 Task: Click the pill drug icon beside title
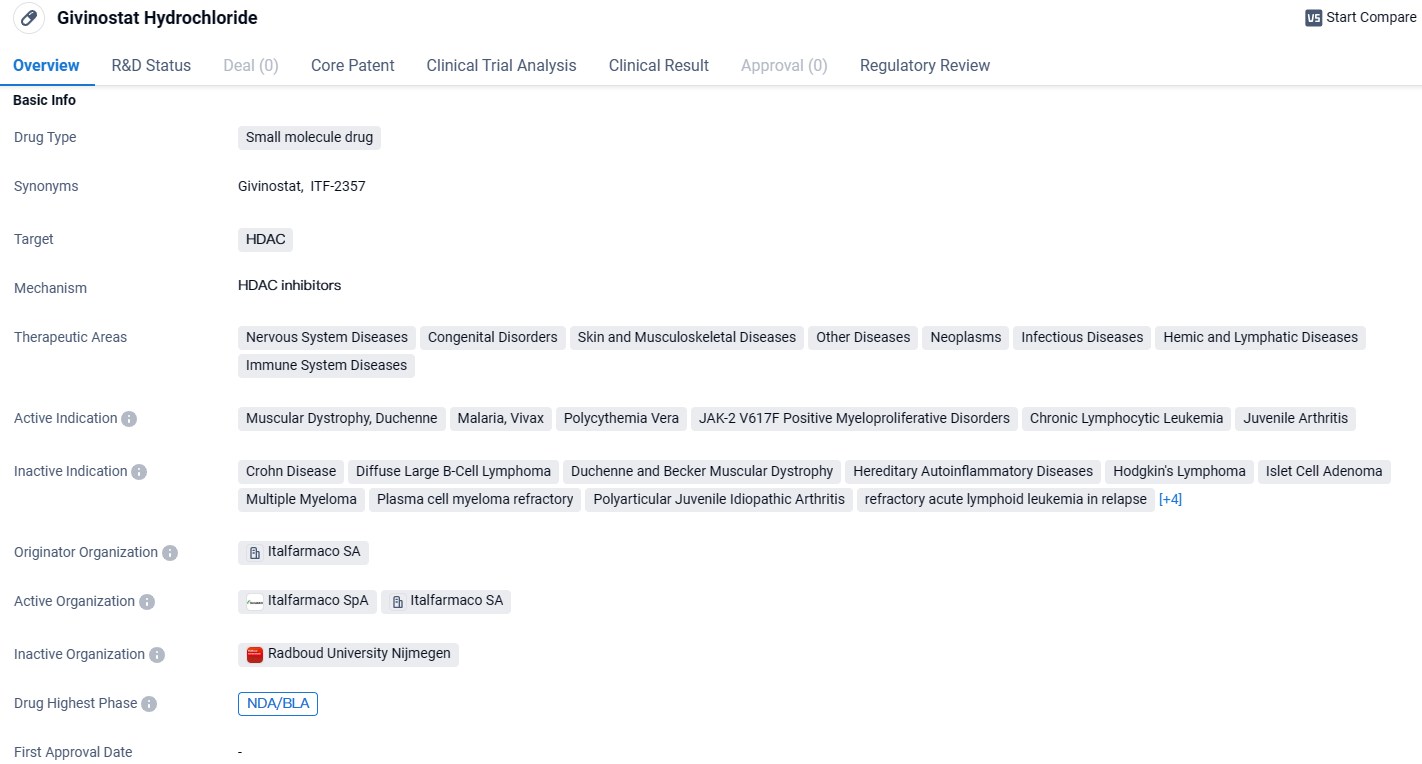(29, 18)
